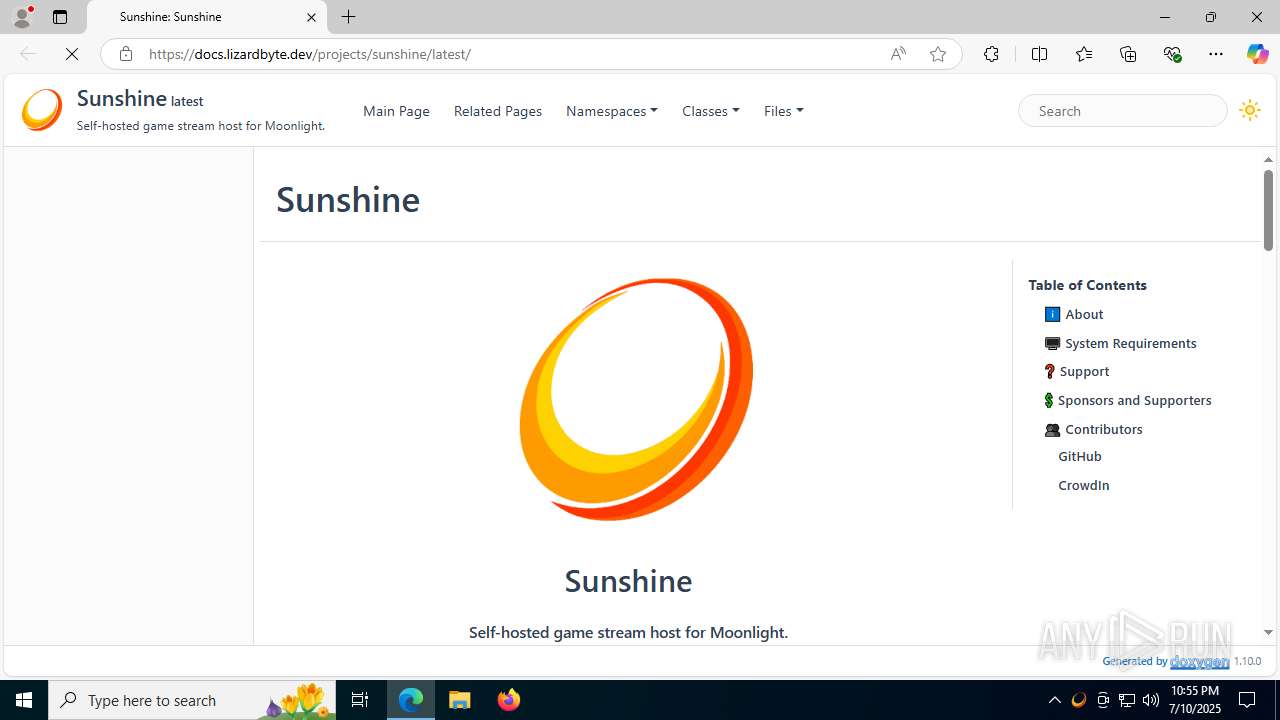Go to GitHub subsection link
Viewport: 1280px width, 720px height.
tap(1080, 456)
